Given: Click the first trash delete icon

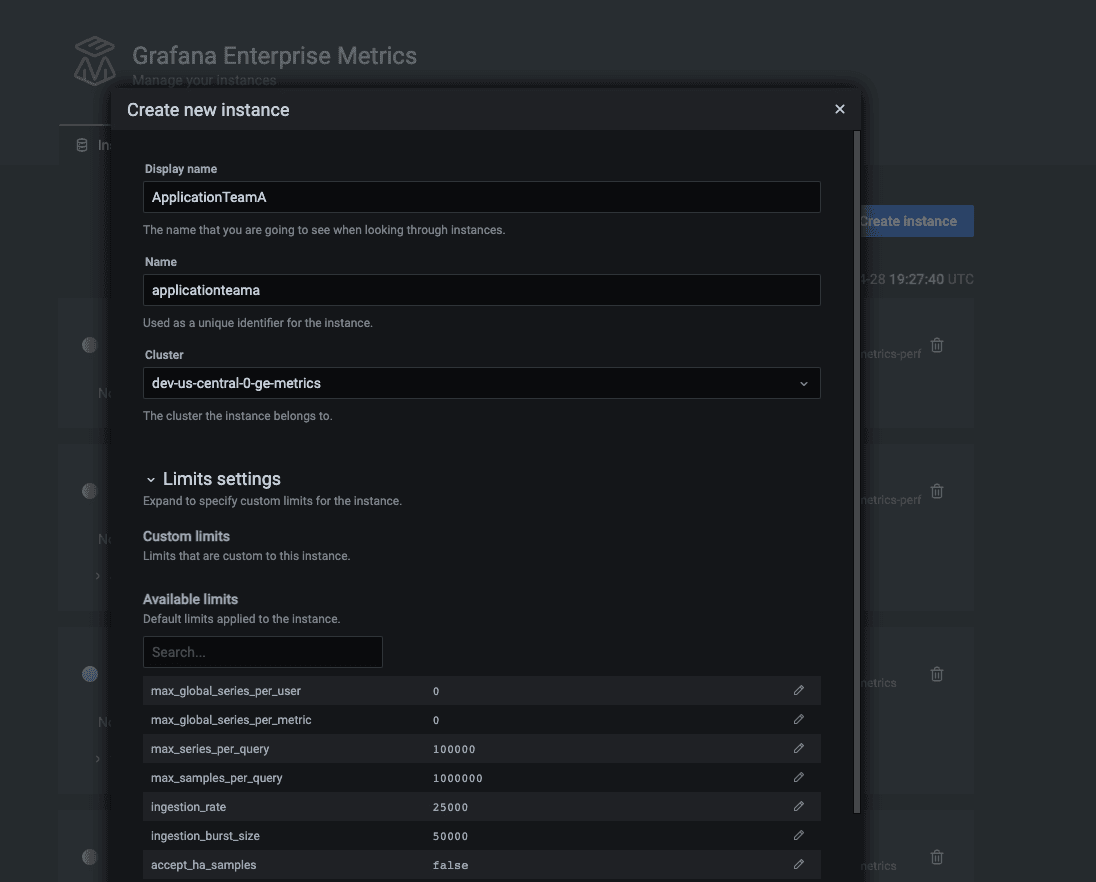Looking at the screenshot, I should click(x=937, y=345).
